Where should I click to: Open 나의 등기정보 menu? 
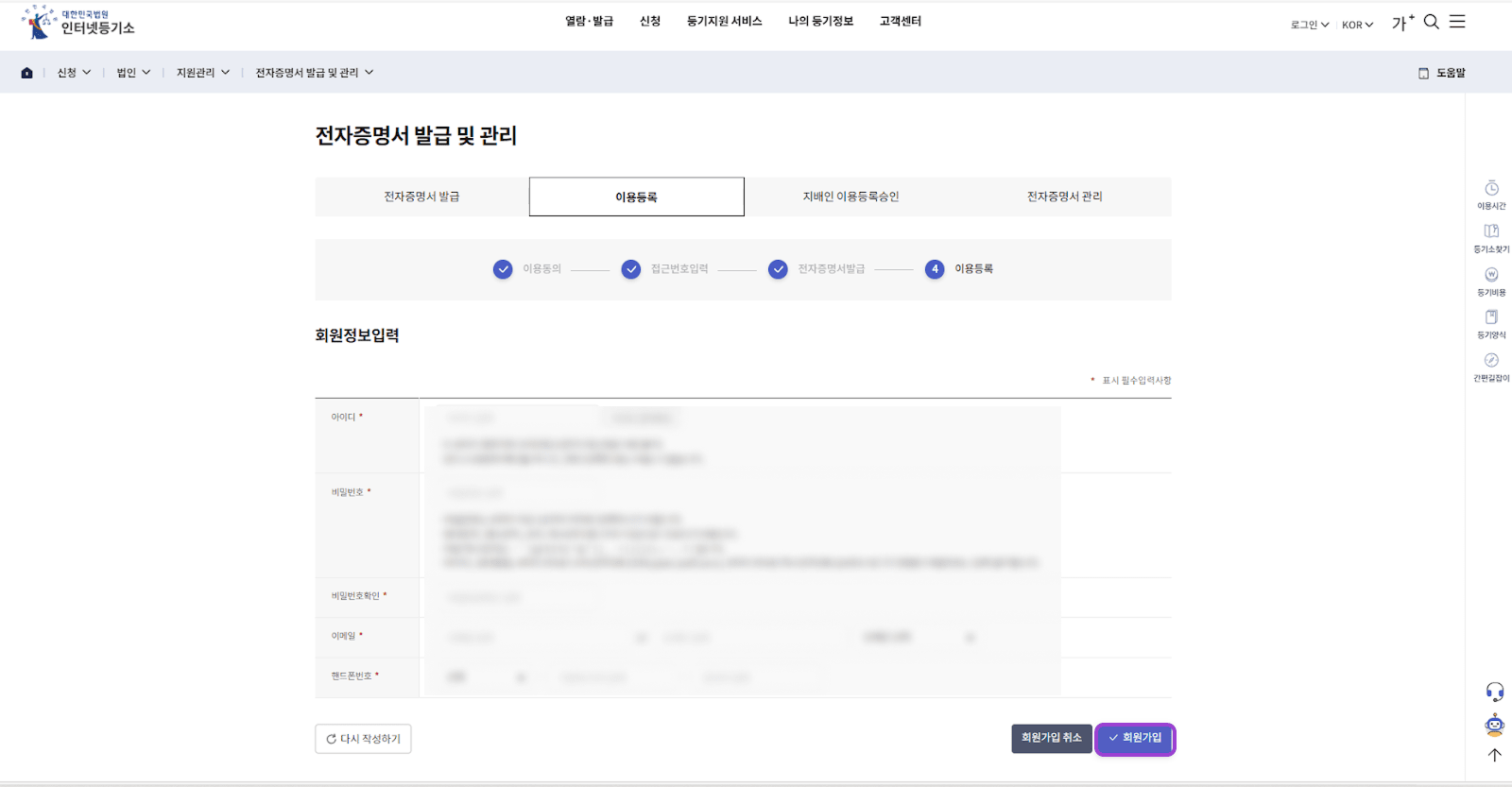[820, 21]
